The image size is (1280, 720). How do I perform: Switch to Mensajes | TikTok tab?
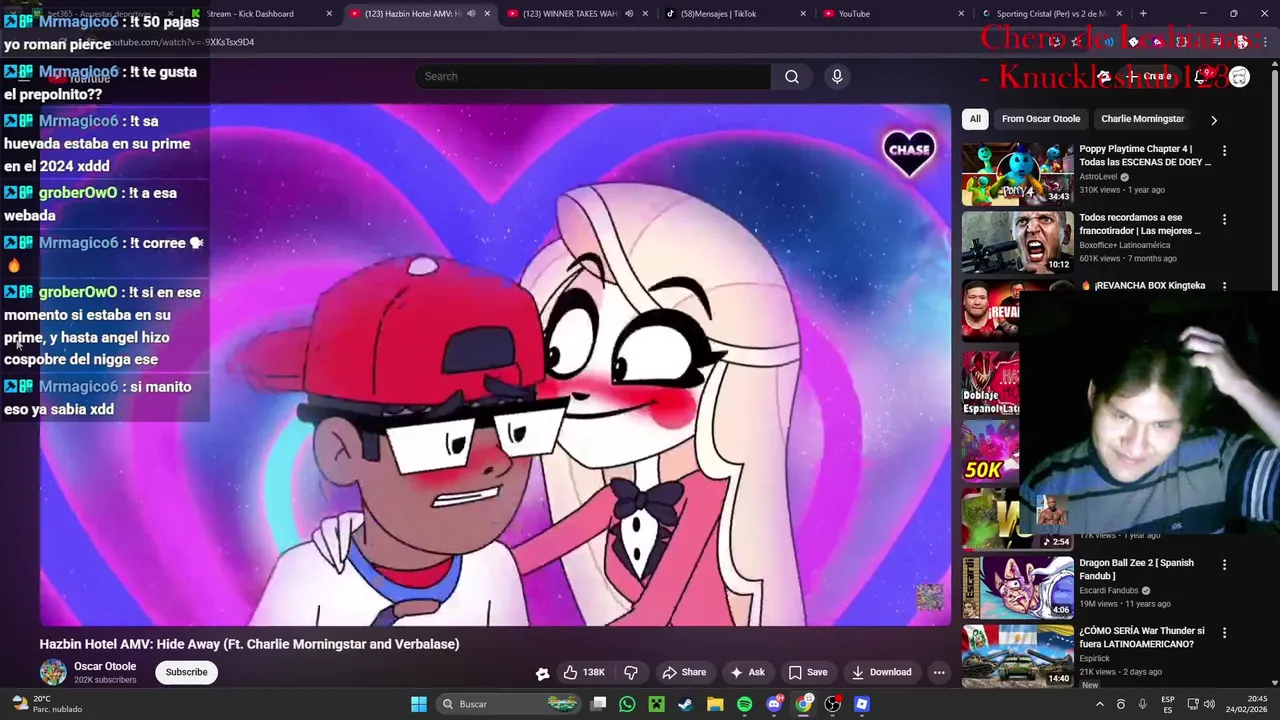tap(735, 14)
